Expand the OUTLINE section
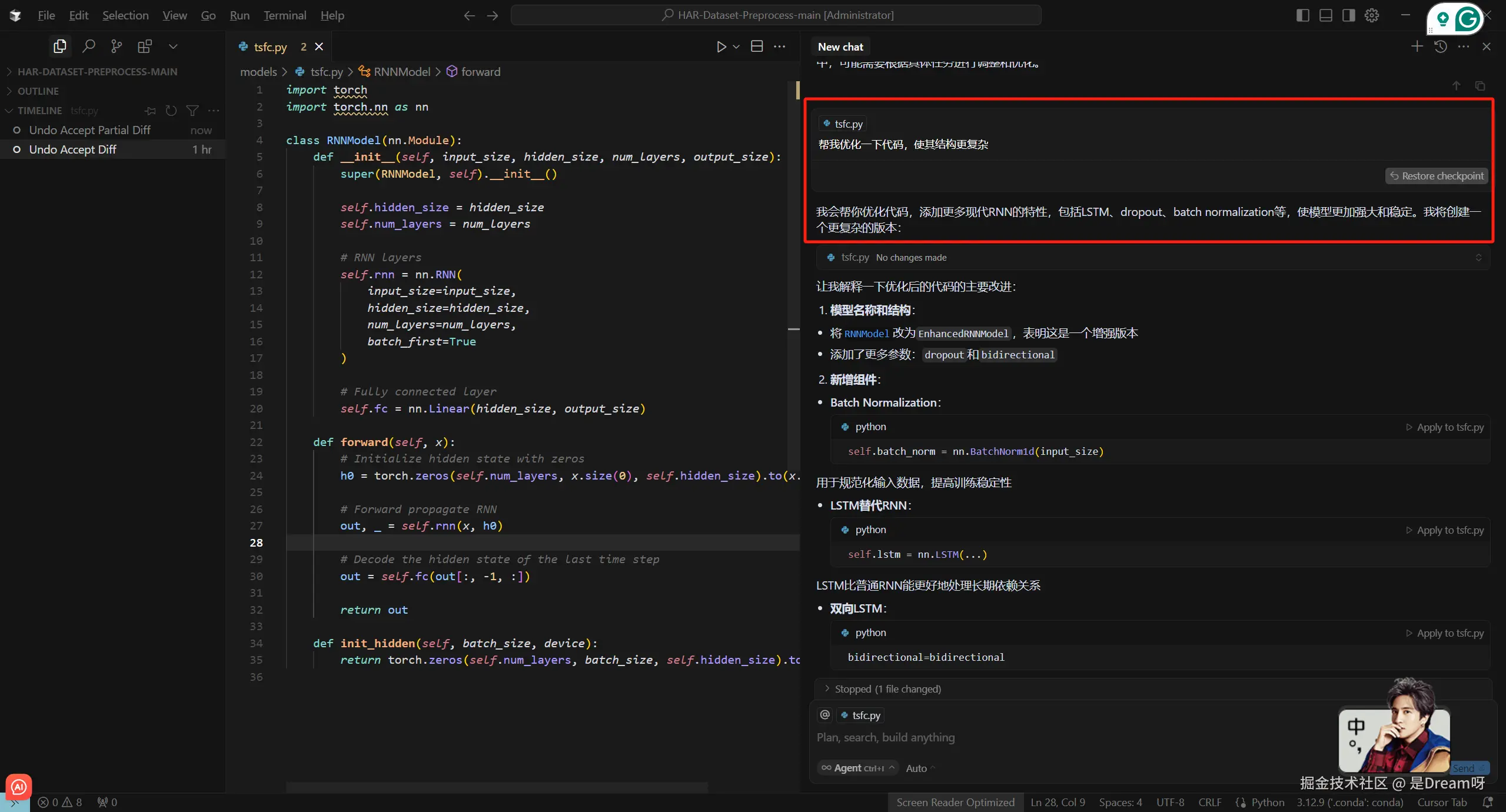The width and height of the screenshot is (1506, 812). point(38,91)
